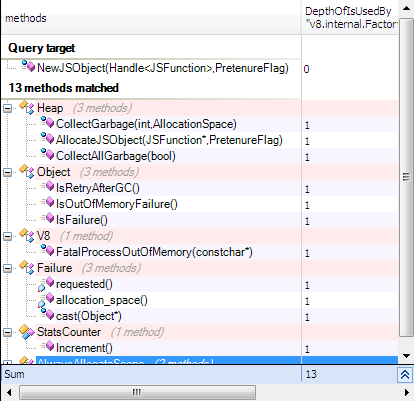The width and height of the screenshot is (414, 401).
Task: Click the CollectGarbage method icon
Action: (x=47, y=123)
